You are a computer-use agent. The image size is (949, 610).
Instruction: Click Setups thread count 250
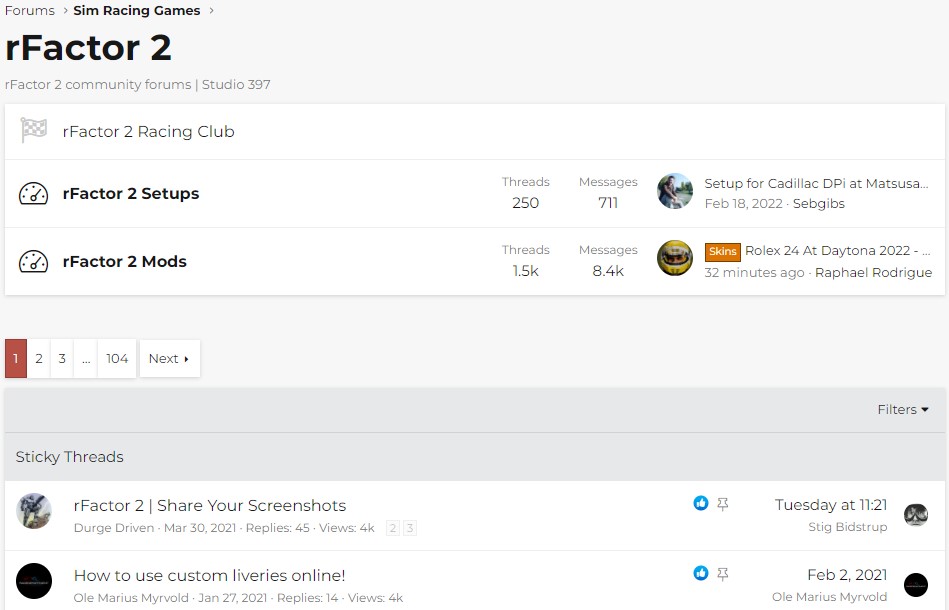(525, 203)
